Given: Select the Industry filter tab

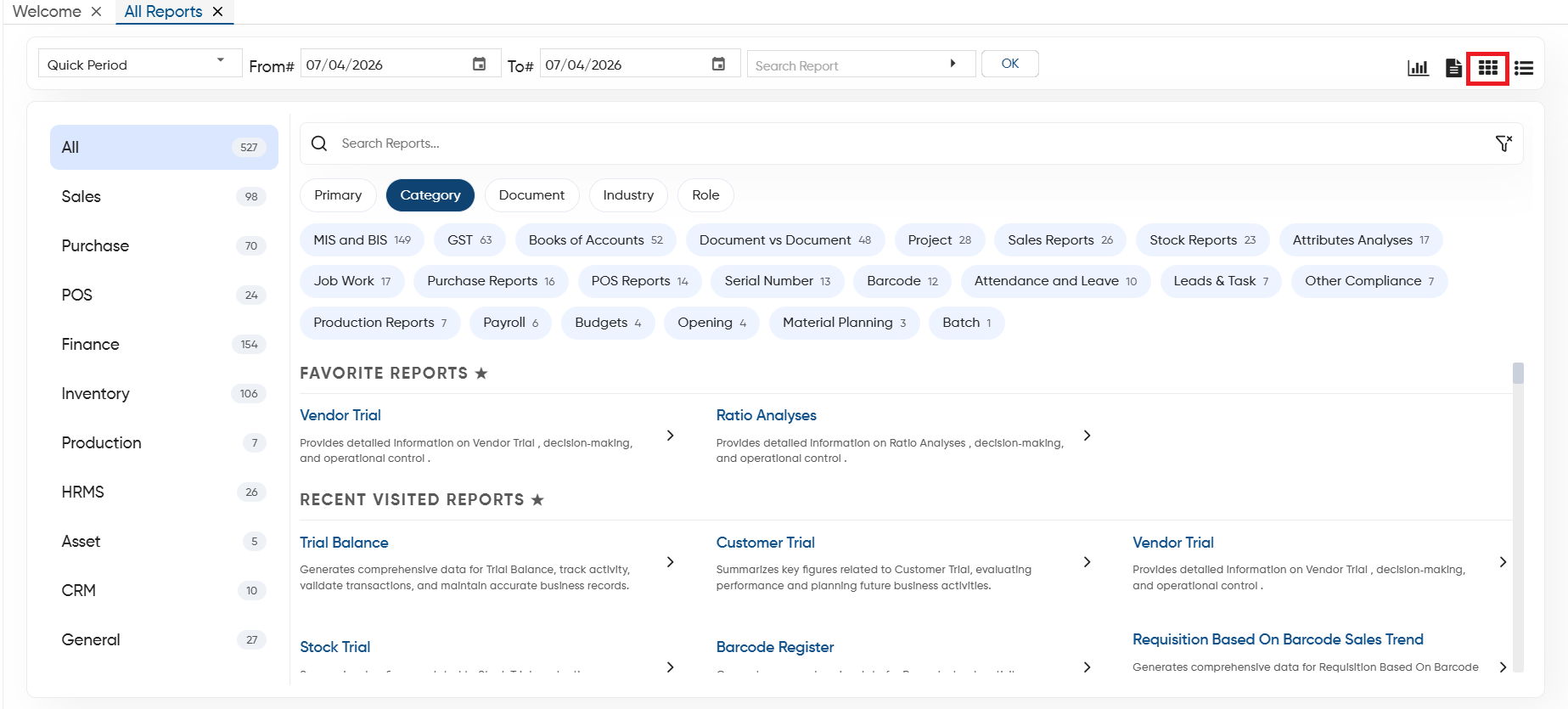Looking at the screenshot, I should pos(628,195).
